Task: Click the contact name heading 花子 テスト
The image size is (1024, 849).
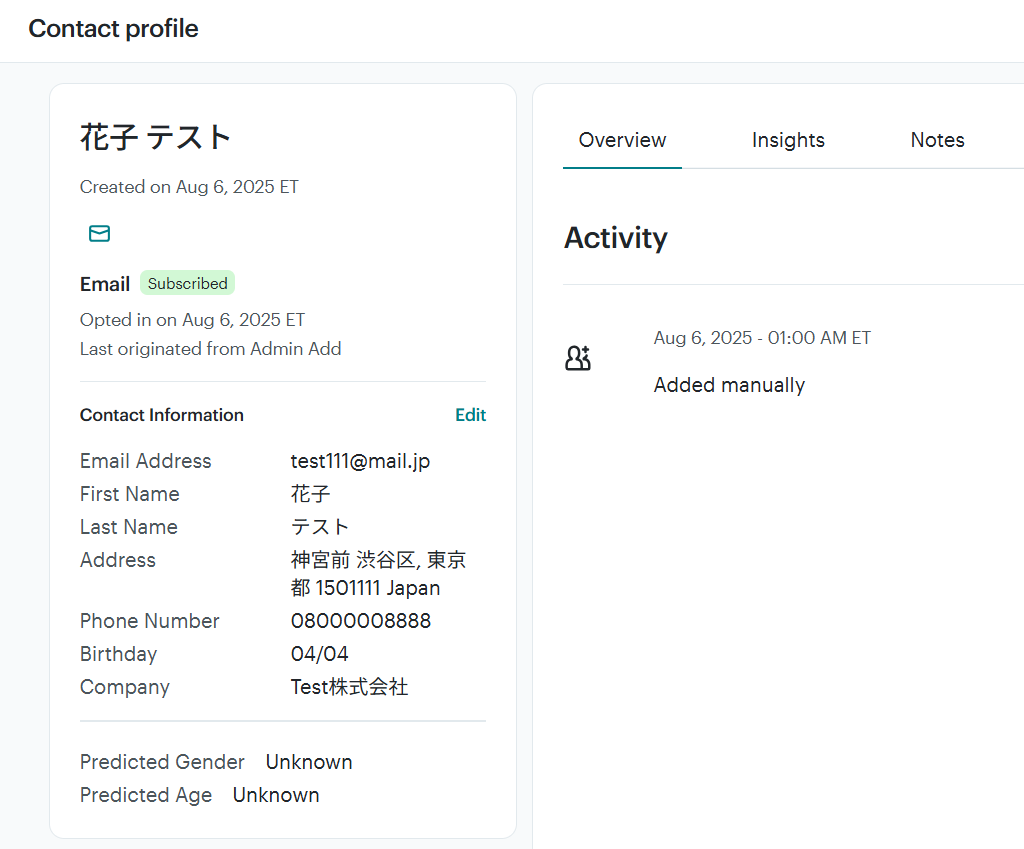Action: 155,138
